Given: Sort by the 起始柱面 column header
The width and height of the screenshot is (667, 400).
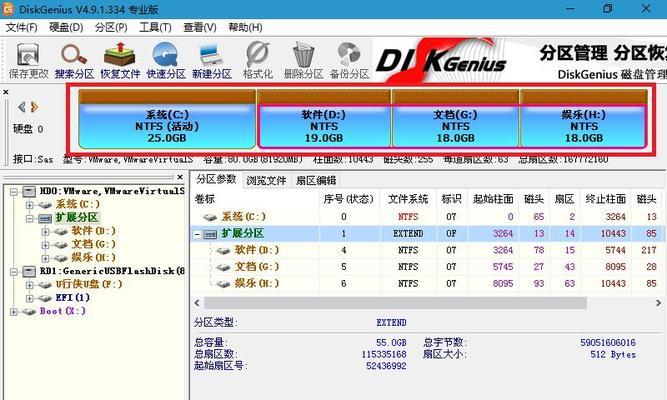Looking at the screenshot, I should click(493, 199).
